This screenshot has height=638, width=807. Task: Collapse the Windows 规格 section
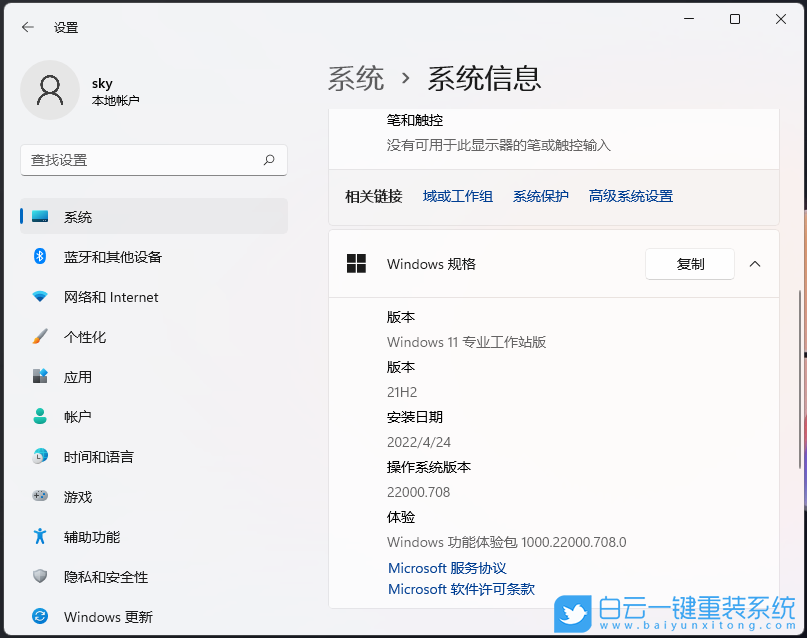point(755,264)
